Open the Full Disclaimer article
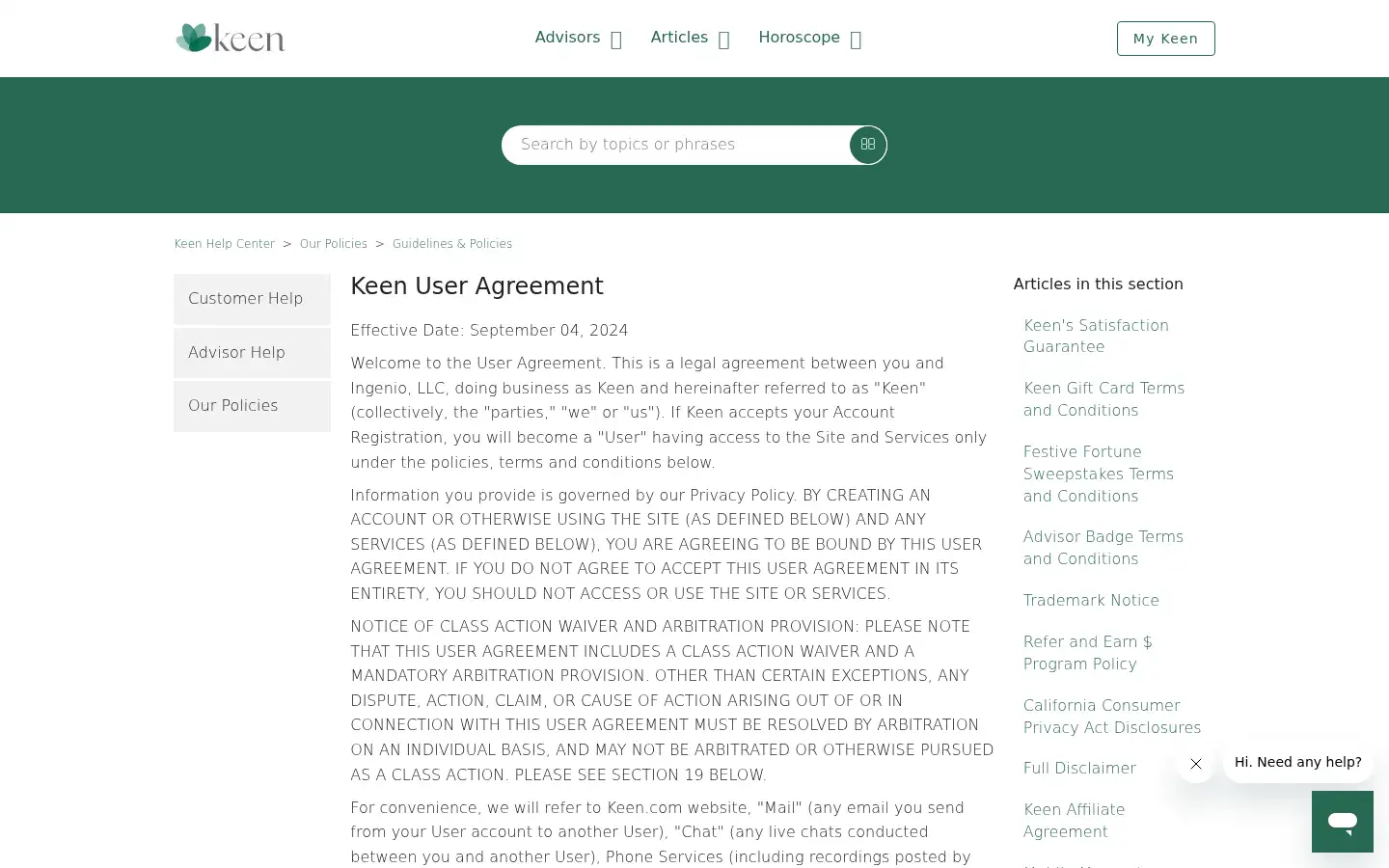 pos(1079,769)
